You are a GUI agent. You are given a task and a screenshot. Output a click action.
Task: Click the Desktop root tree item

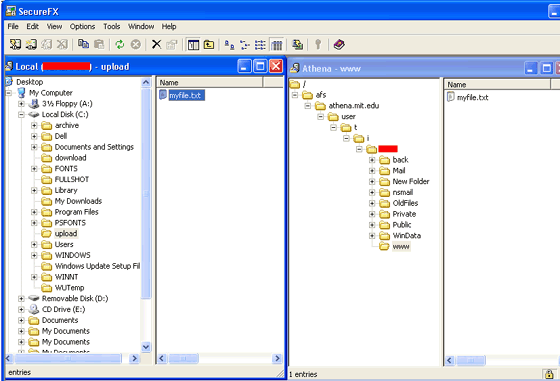click(29, 82)
